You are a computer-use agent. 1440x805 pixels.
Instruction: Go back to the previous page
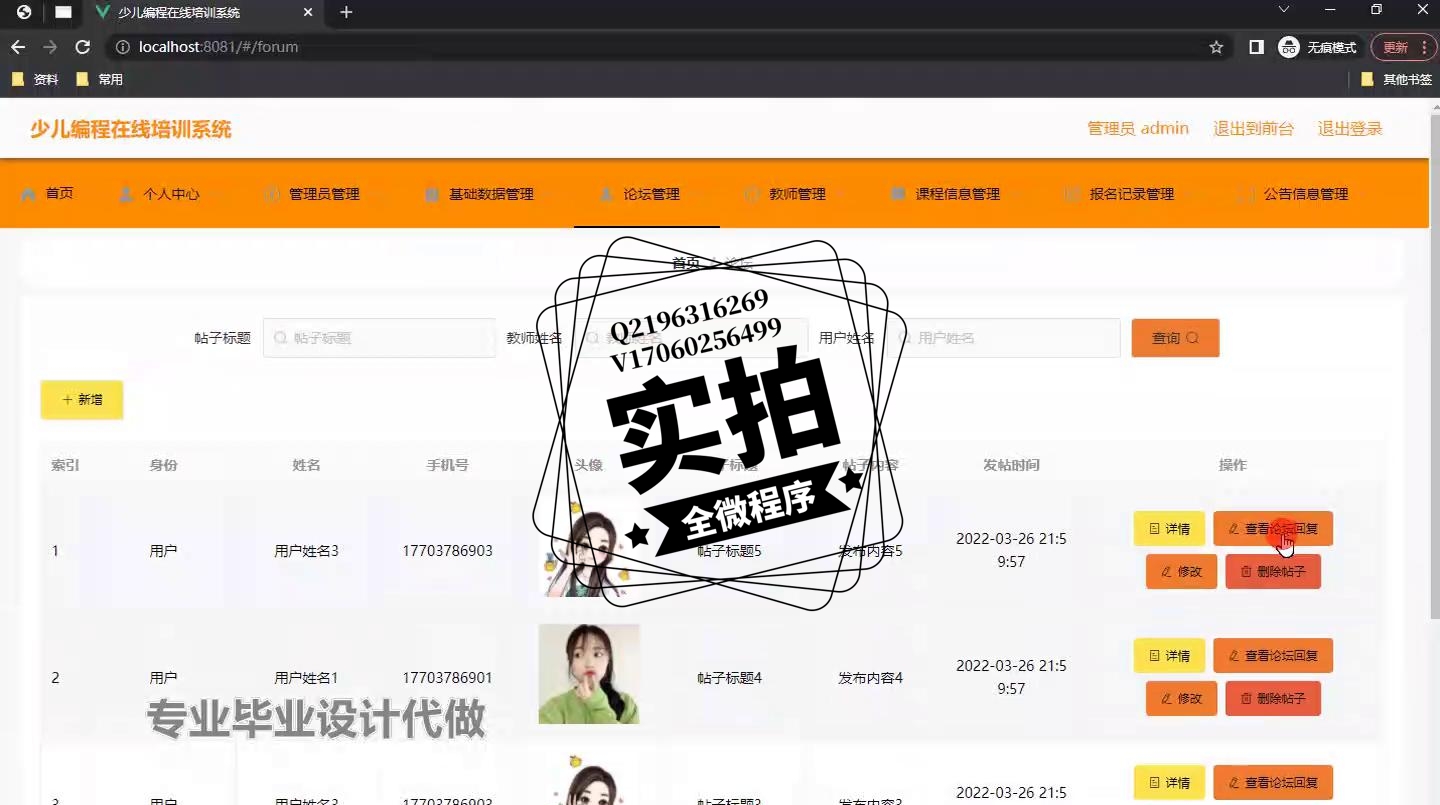point(18,47)
